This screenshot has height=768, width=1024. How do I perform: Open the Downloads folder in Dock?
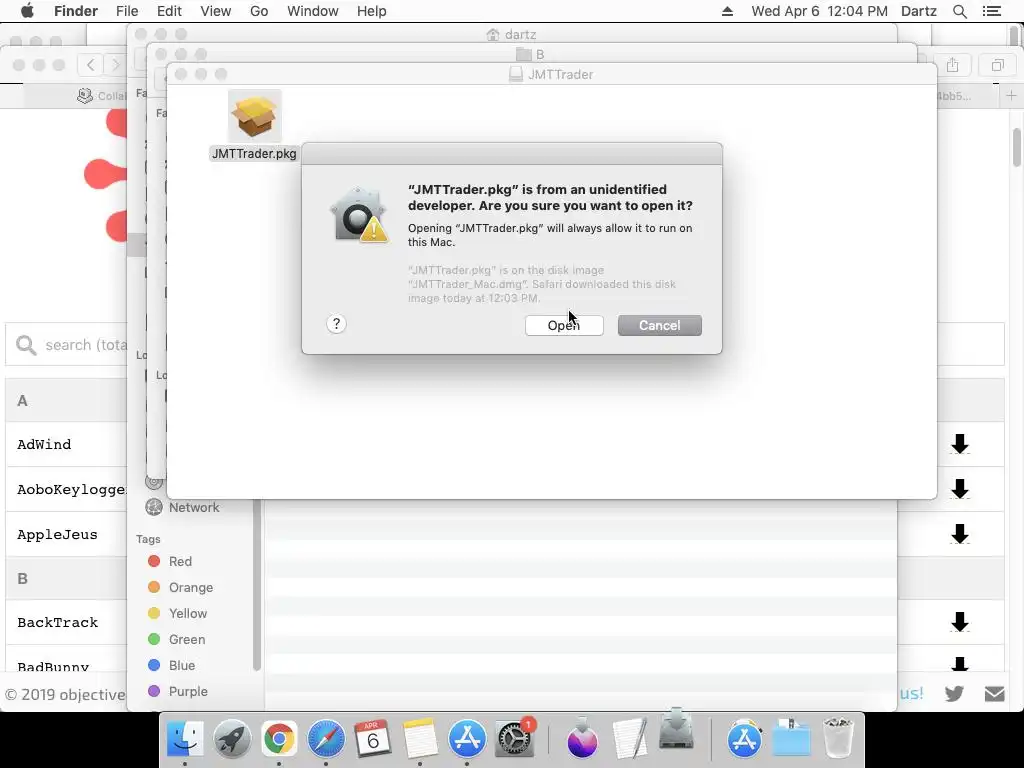click(792, 739)
